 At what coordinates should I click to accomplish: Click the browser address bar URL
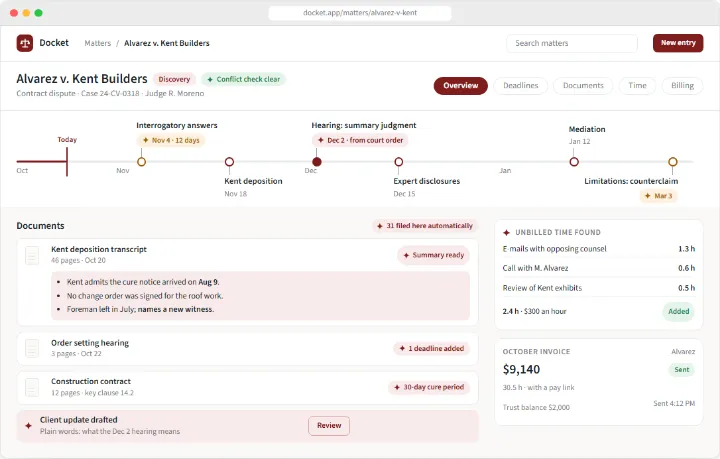click(x=360, y=13)
